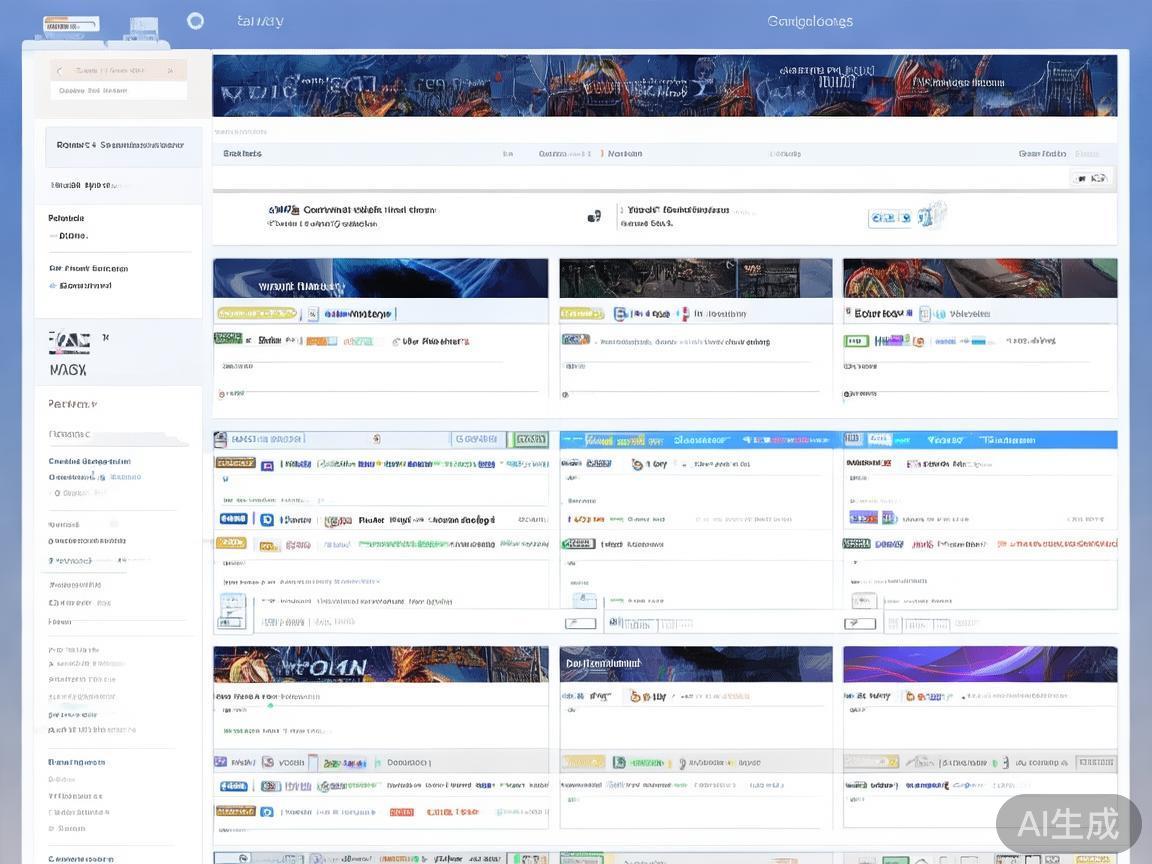Screen dimensions: 1152x864
Task: Click the green tag badge under the red creature banner
Action: 856,341
